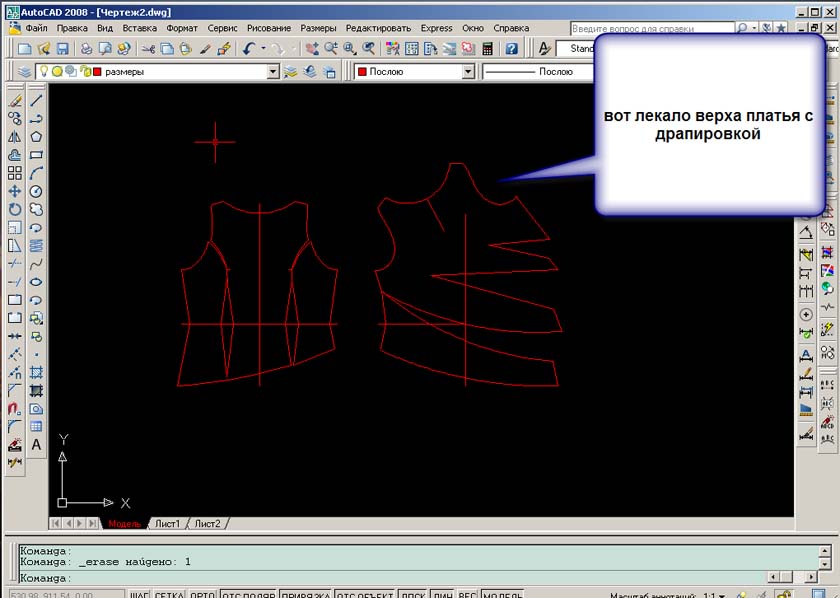
Task: Select the Line drawing tool
Action: [x=36, y=100]
